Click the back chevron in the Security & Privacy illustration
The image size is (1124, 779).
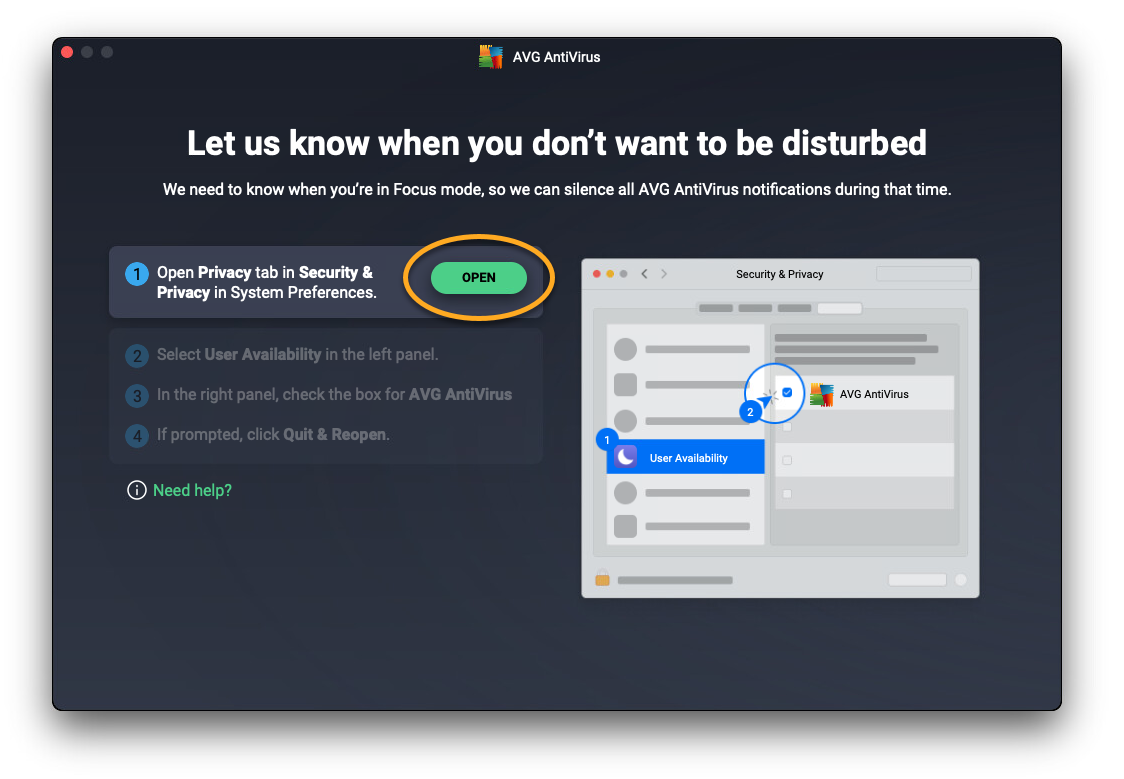pyautogui.click(x=645, y=274)
